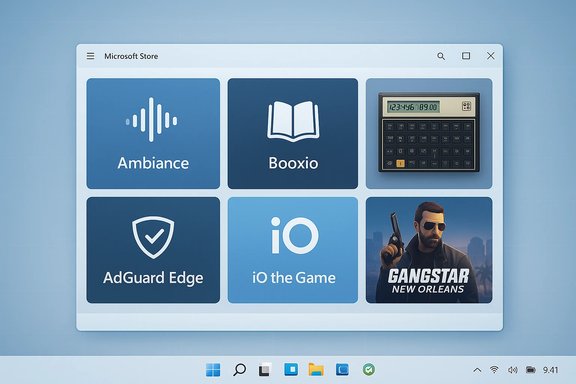Open taskbar Search
The height and width of the screenshot is (384, 576).
pyautogui.click(x=240, y=370)
